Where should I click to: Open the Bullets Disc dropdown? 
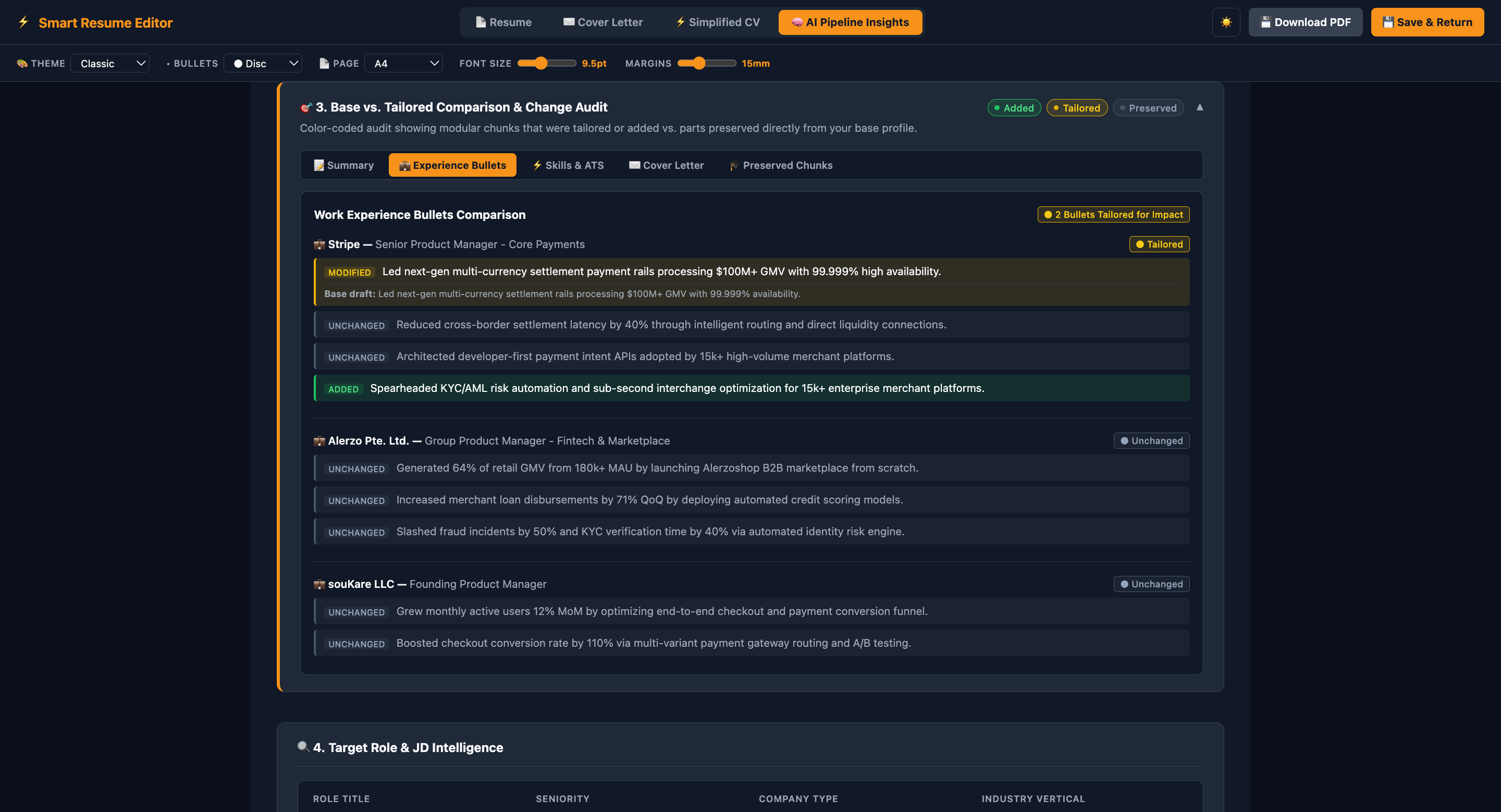click(x=263, y=63)
